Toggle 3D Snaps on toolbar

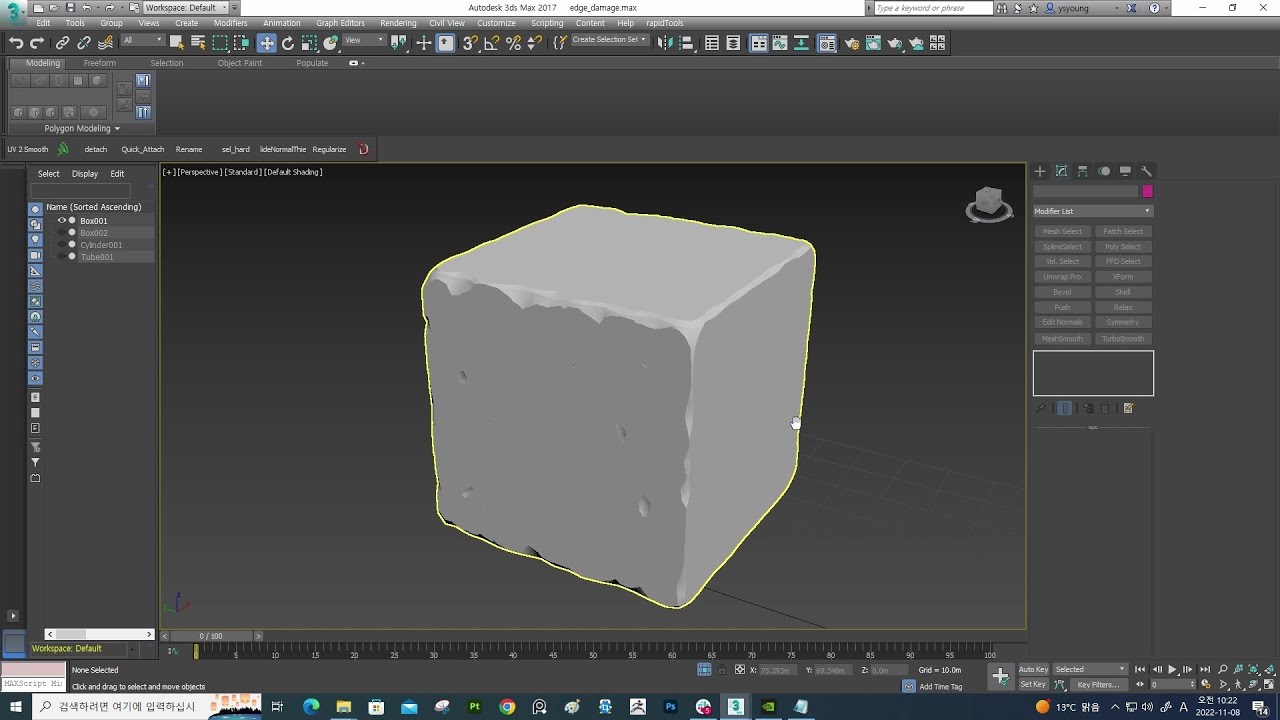(x=470, y=43)
